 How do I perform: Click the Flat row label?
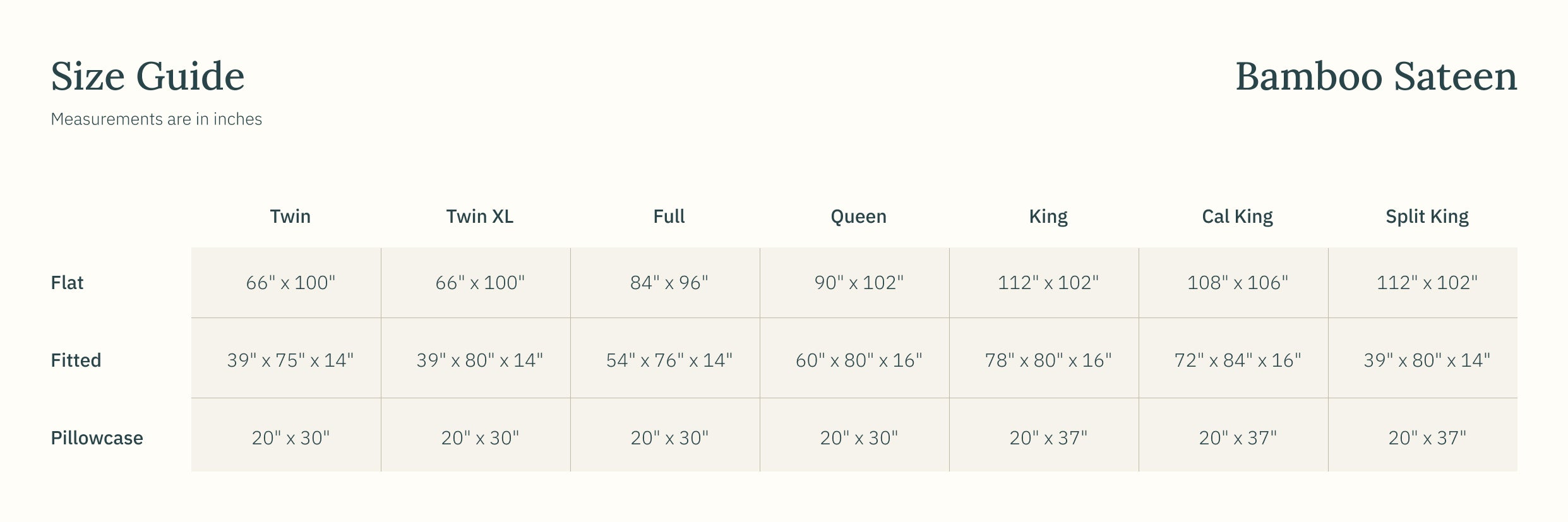67,283
